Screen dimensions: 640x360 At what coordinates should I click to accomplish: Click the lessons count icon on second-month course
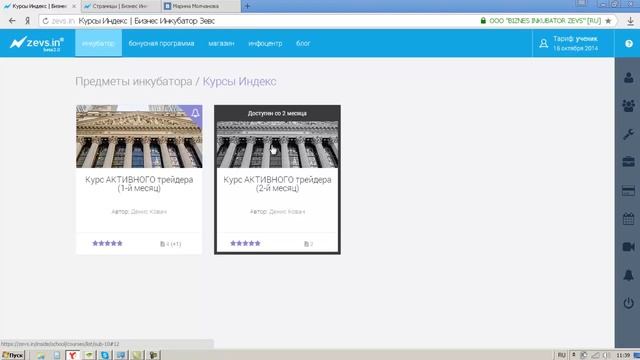pyautogui.click(x=306, y=244)
